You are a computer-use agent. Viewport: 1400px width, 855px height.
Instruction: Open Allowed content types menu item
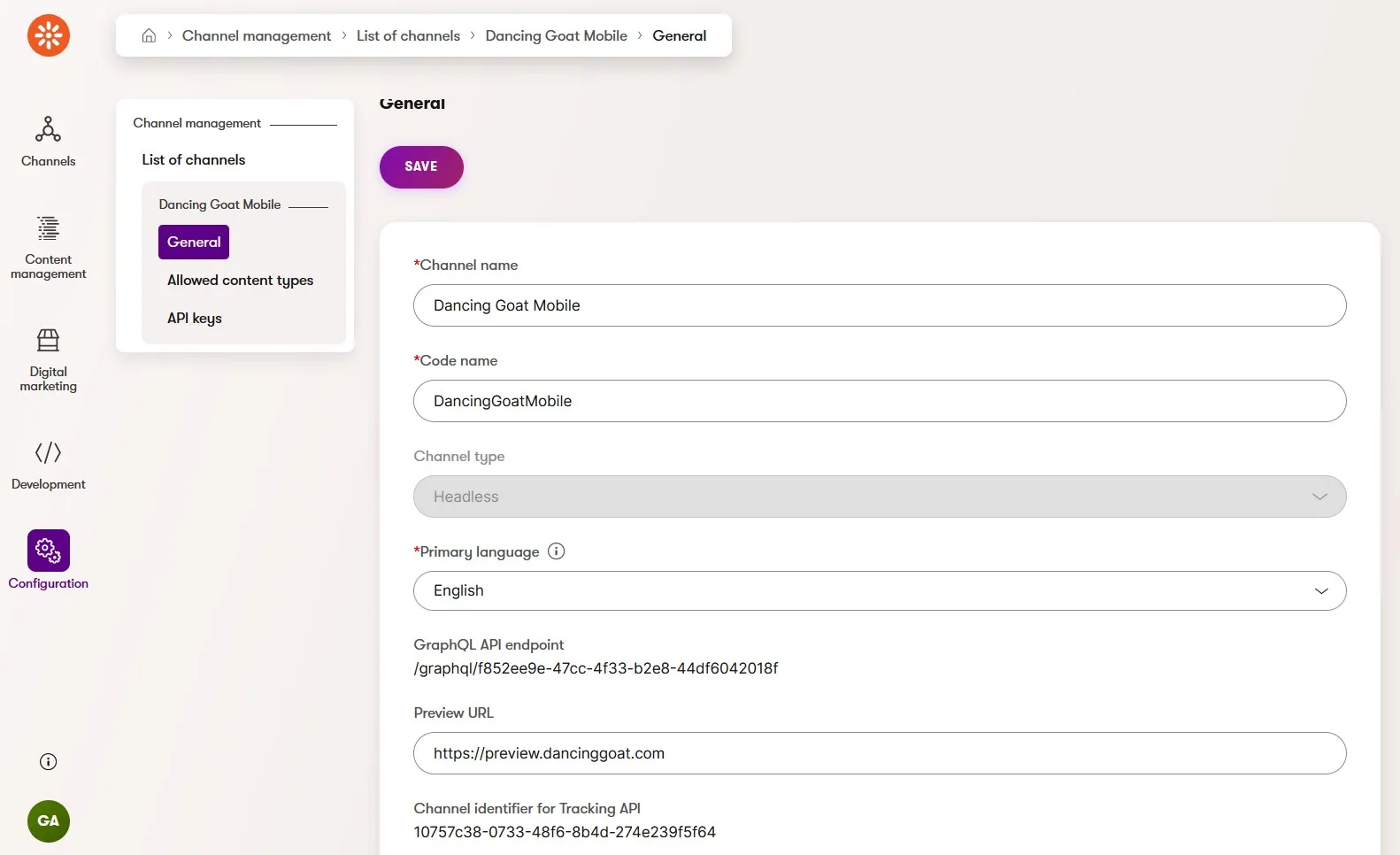pyautogui.click(x=240, y=281)
